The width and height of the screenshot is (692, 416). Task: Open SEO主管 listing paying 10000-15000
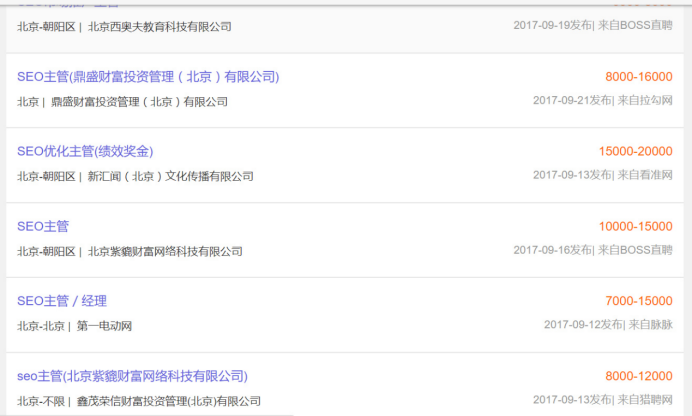43,226
